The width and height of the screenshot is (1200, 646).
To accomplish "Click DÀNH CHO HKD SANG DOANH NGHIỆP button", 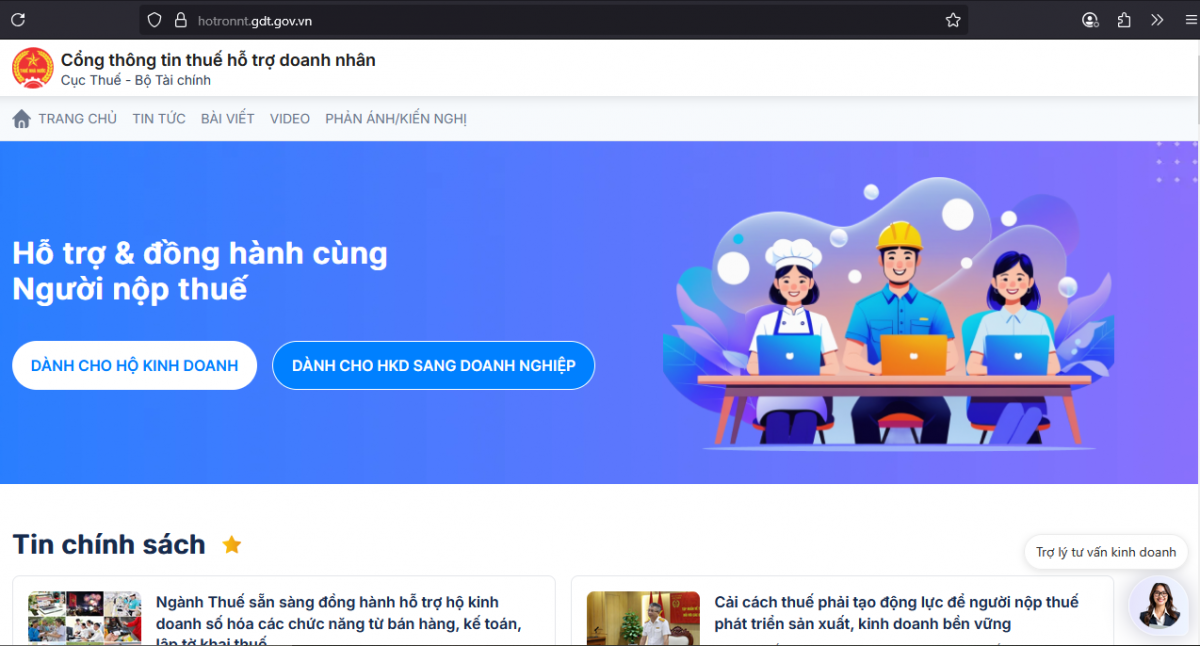I will pos(433,365).
